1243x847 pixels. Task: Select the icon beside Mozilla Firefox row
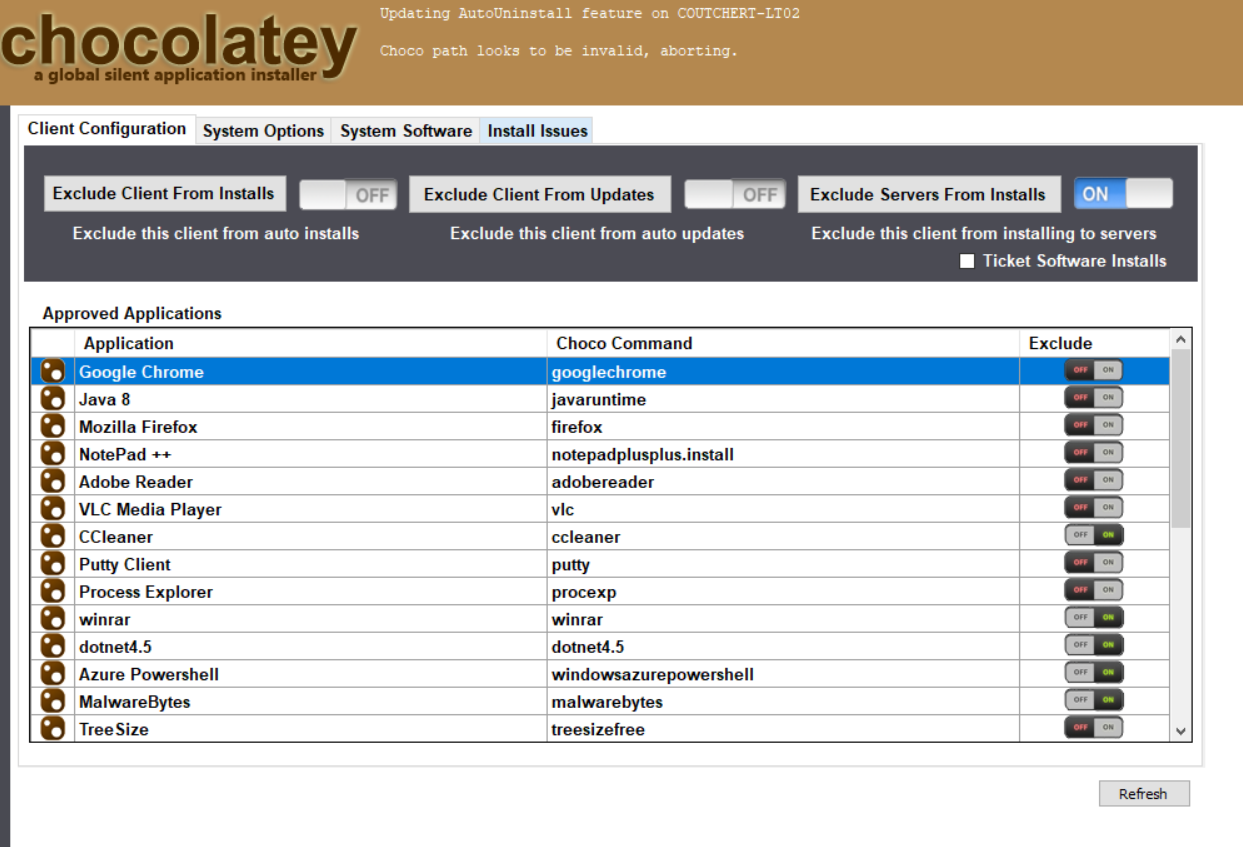coord(52,427)
